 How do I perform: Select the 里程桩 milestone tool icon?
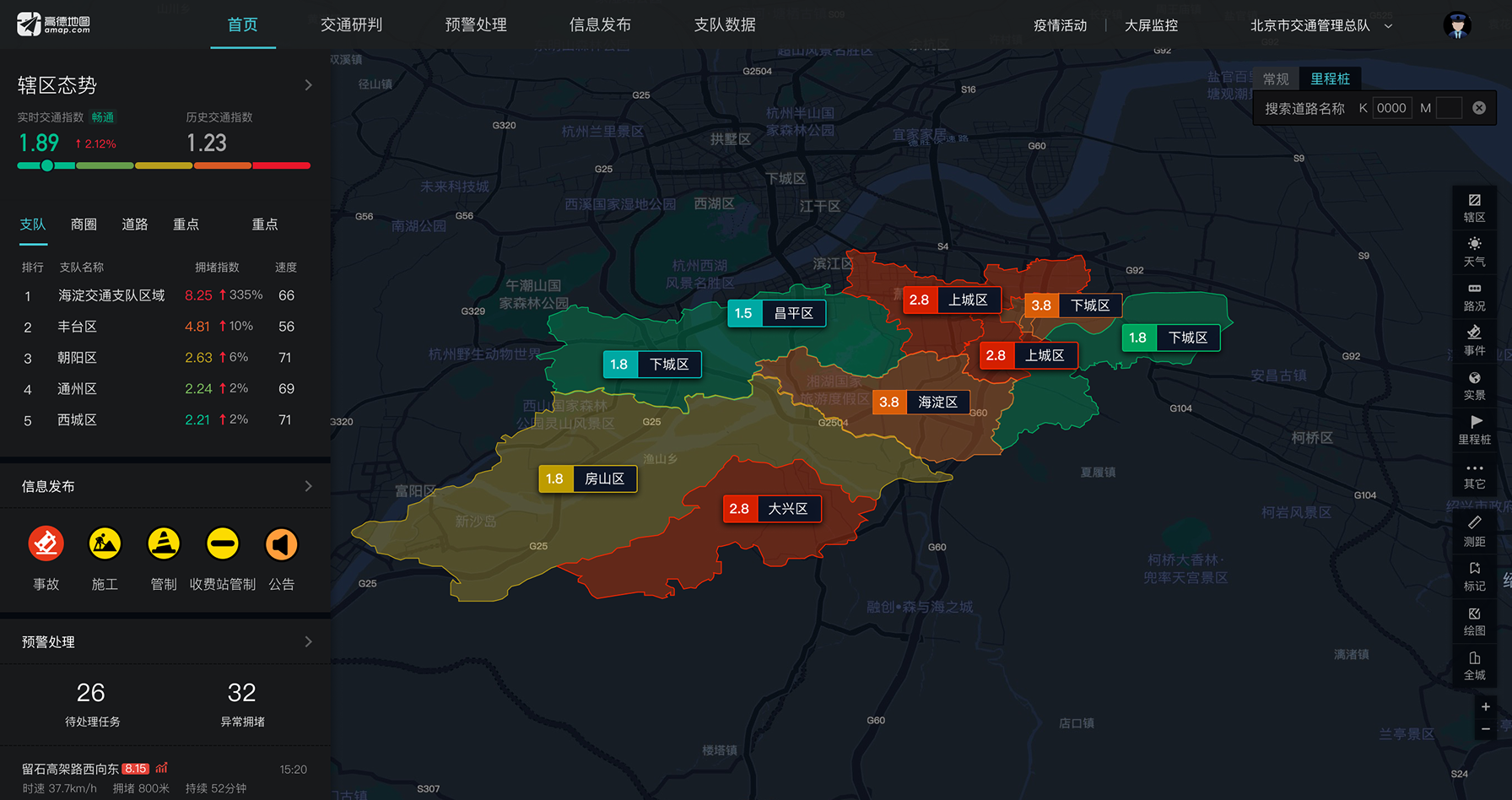pyautogui.click(x=1474, y=430)
